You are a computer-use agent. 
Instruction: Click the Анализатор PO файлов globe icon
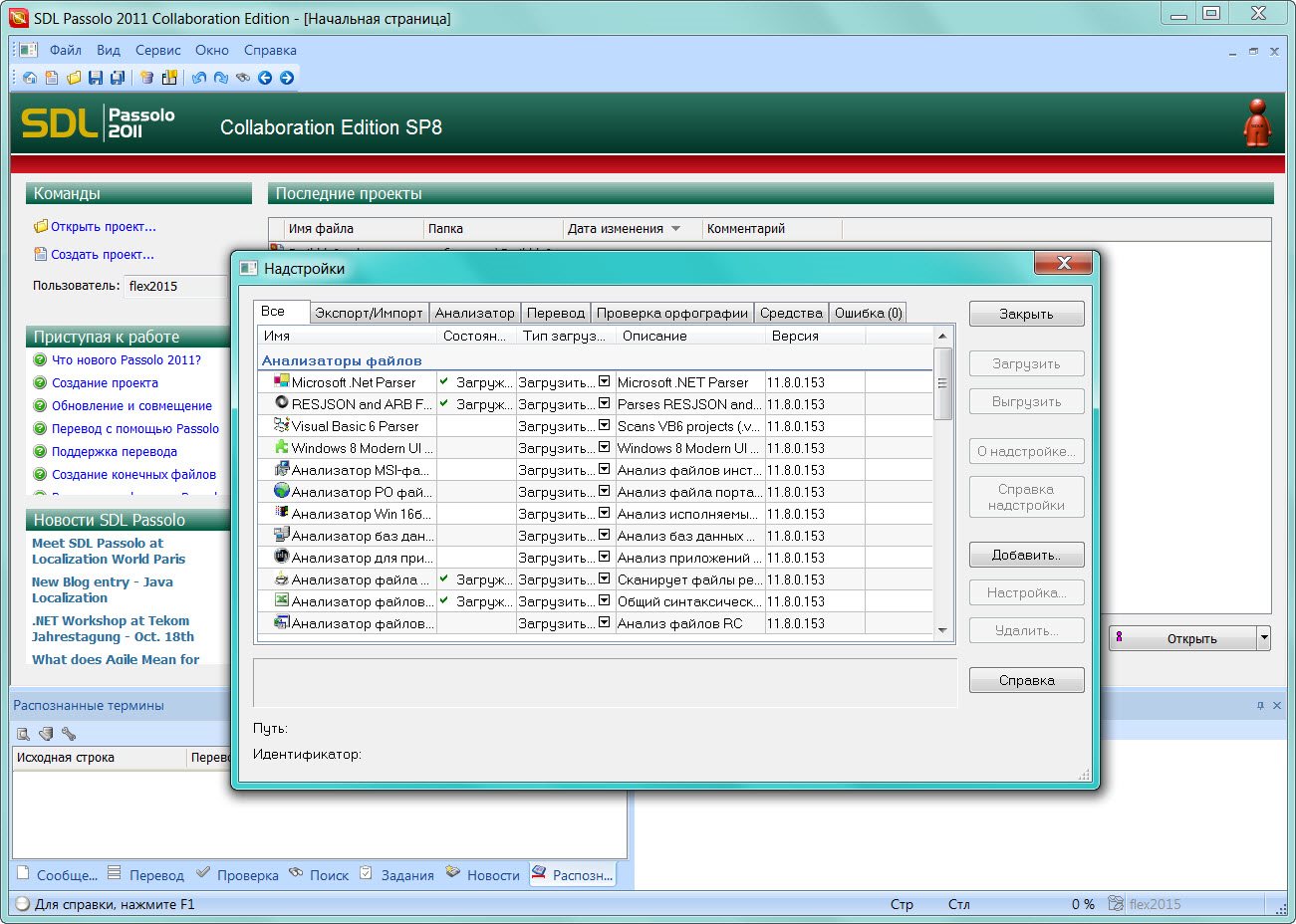coord(282,491)
